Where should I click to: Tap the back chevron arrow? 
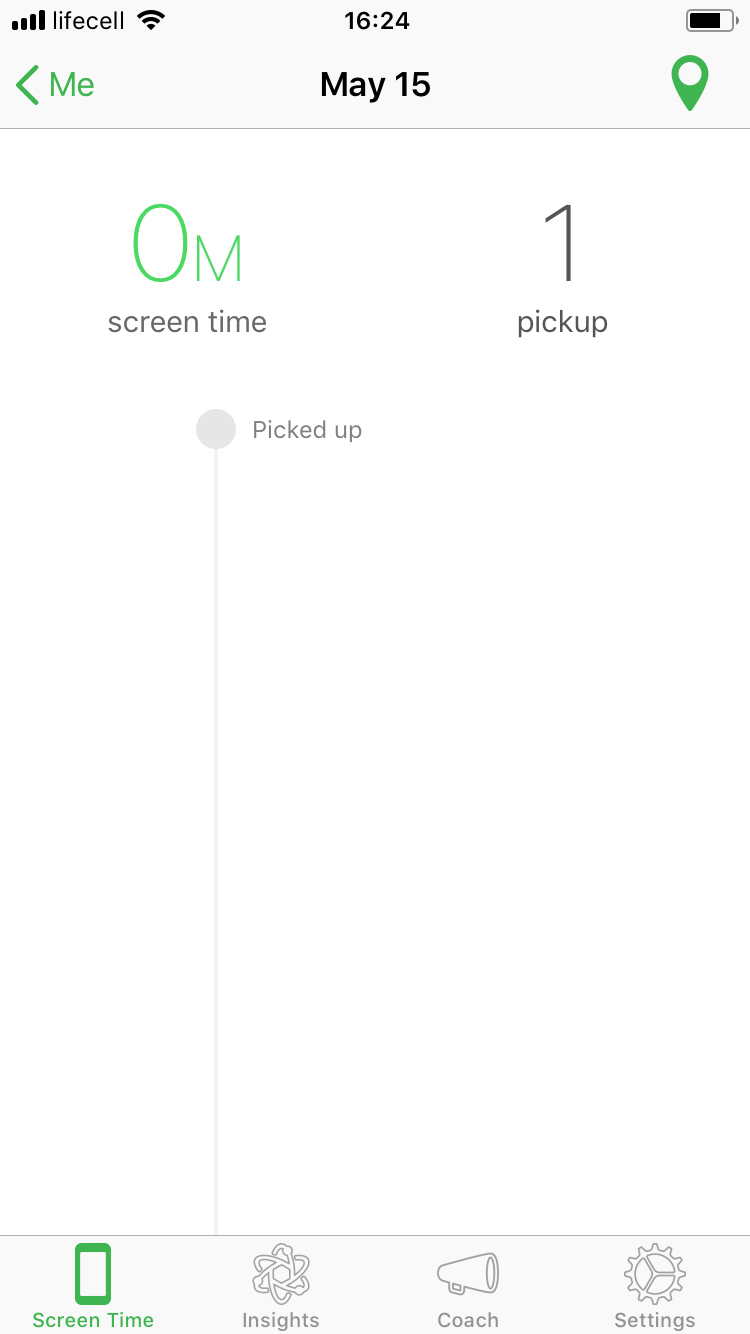28,85
